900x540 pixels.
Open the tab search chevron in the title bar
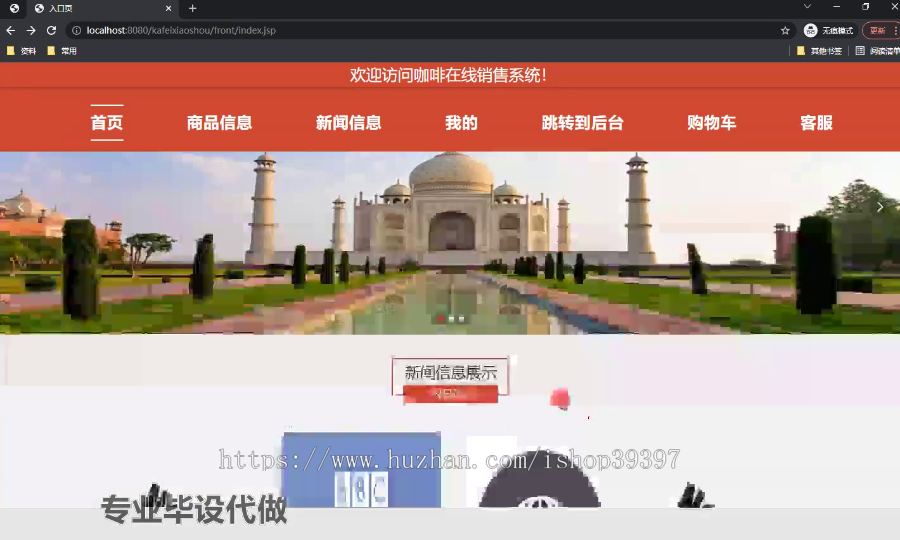[807, 6]
